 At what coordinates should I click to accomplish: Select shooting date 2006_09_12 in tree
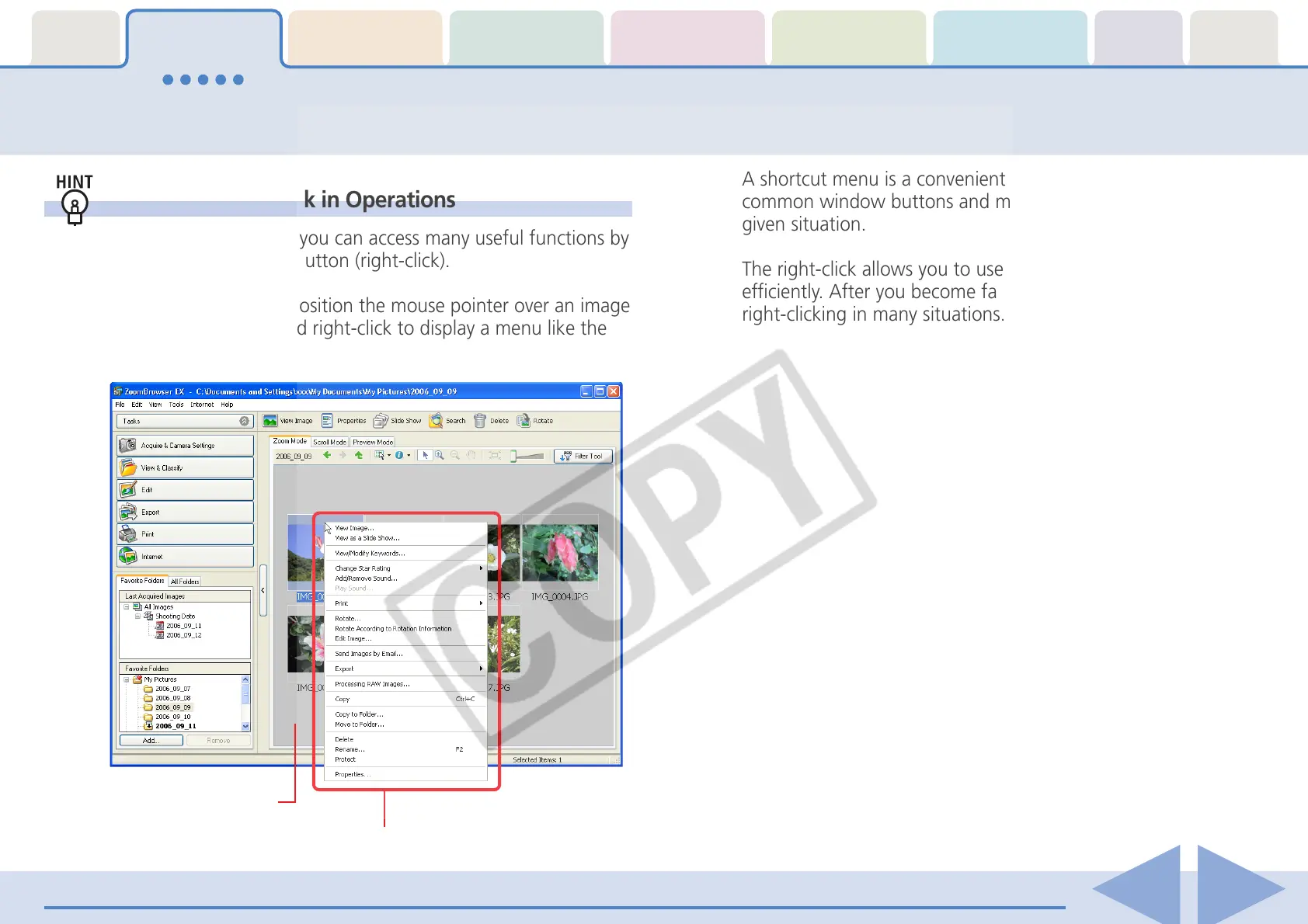point(179,635)
